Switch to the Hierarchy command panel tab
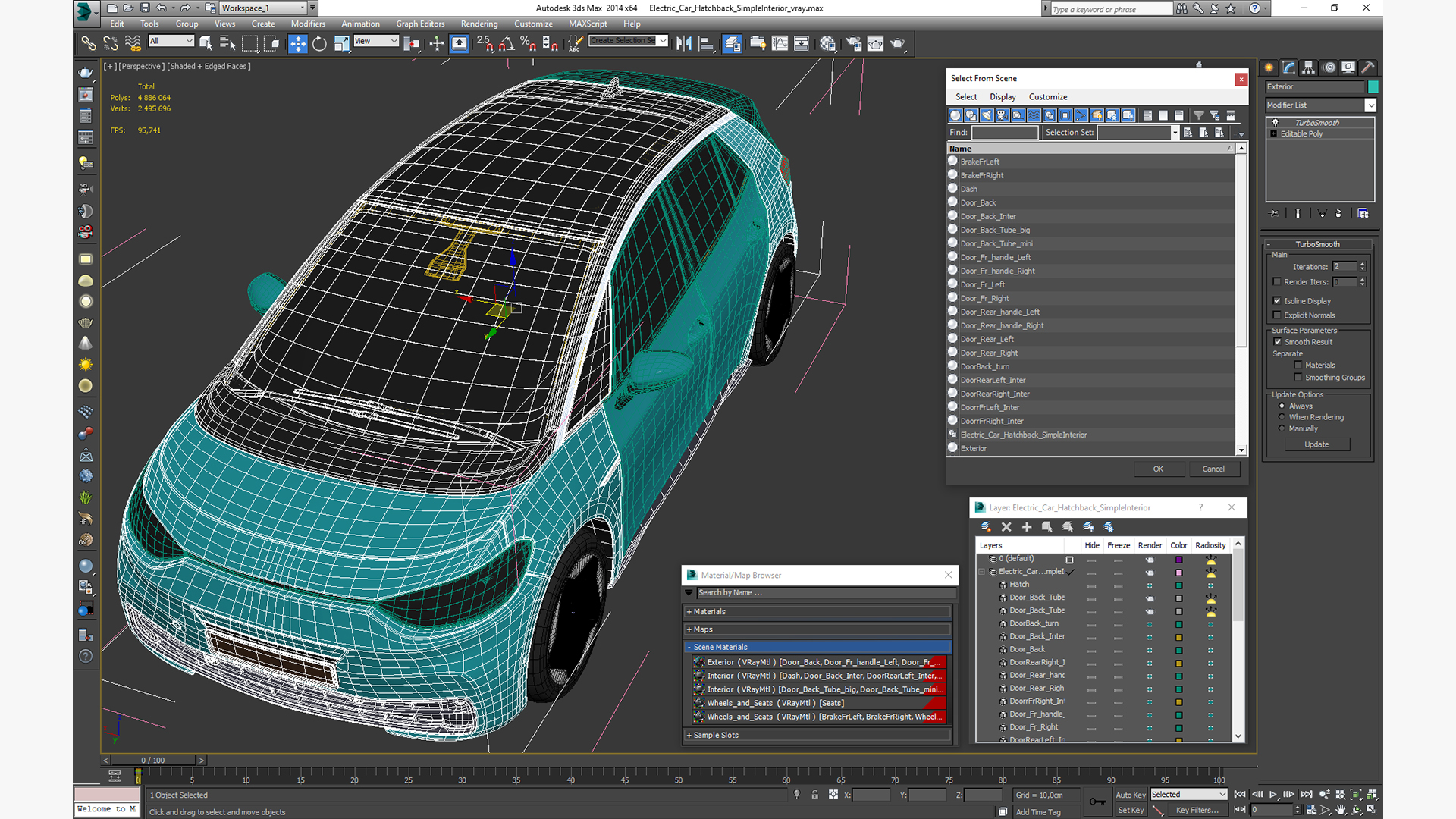The height and width of the screenshot is (819, 1456). pyautogui.click(x=1309, y=67)
